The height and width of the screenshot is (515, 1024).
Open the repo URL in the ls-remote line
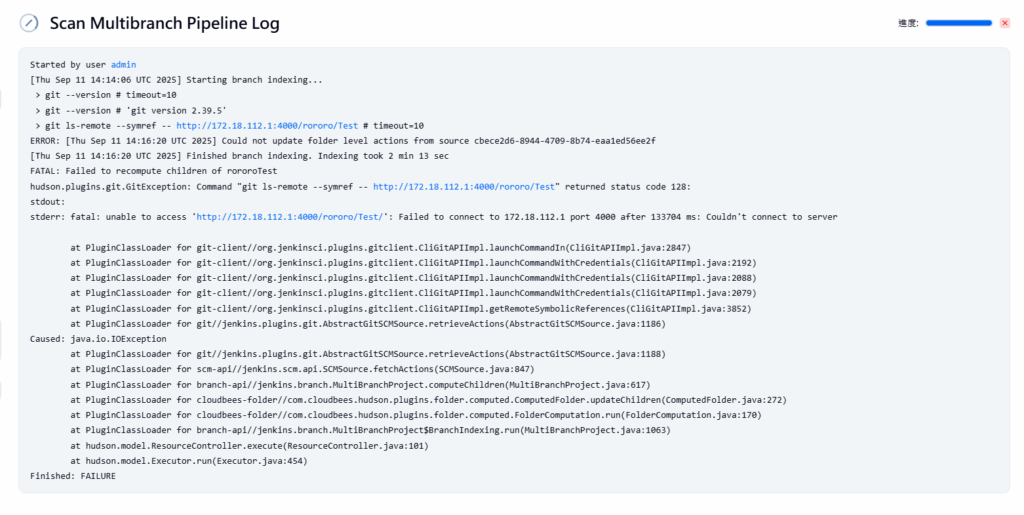266,126
